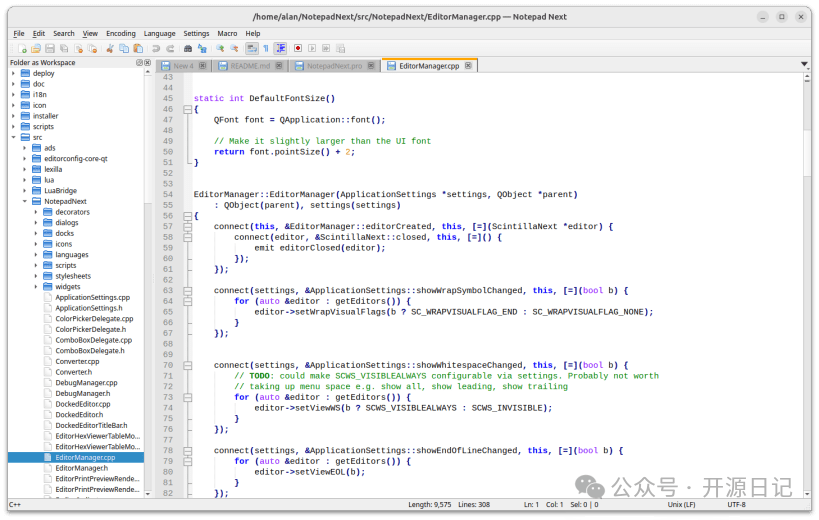Screen dimensions: 819x520
Task: Start macro recording with the red dot icon
Action: coord(298,49)
